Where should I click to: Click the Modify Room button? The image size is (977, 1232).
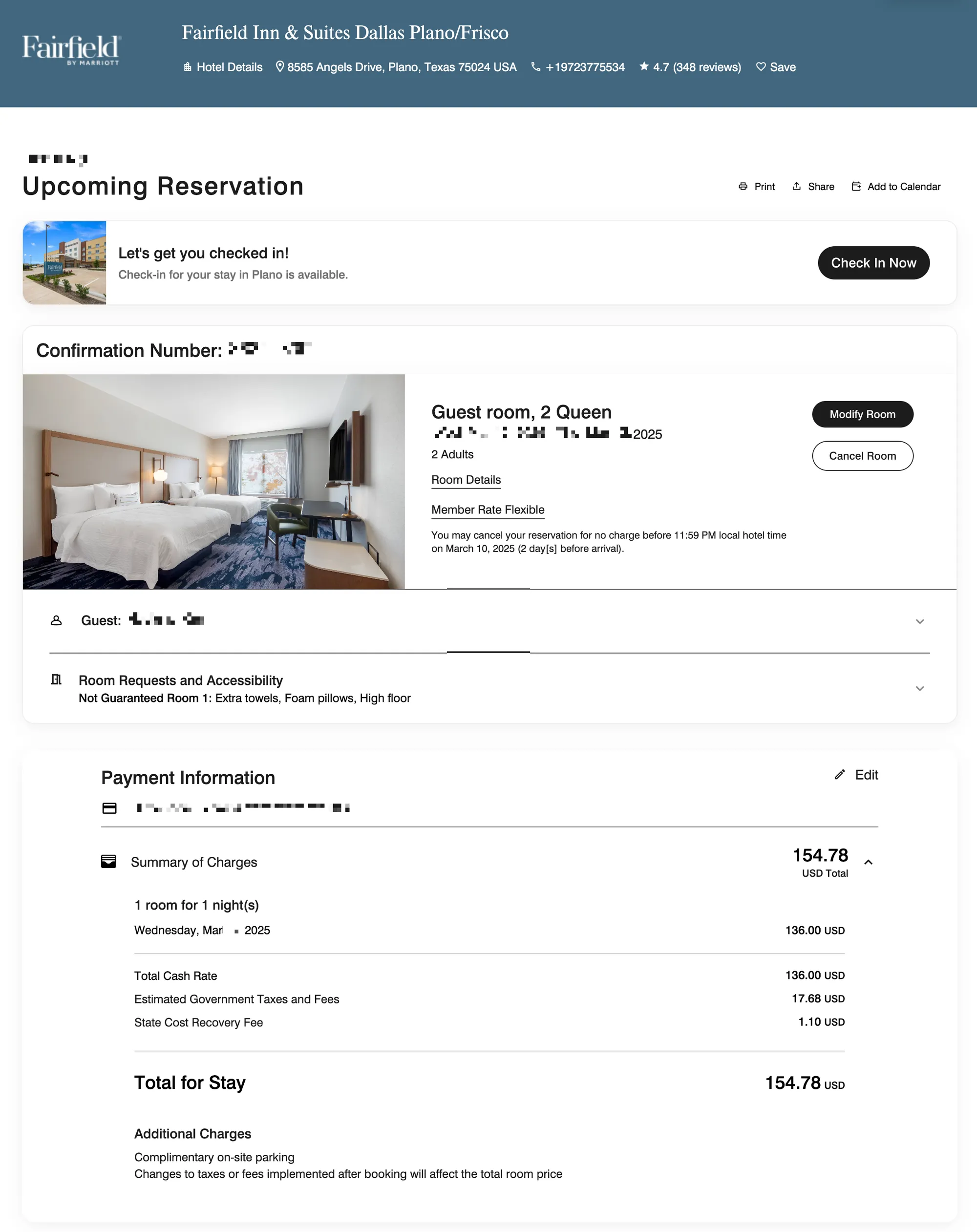[862, 414]
